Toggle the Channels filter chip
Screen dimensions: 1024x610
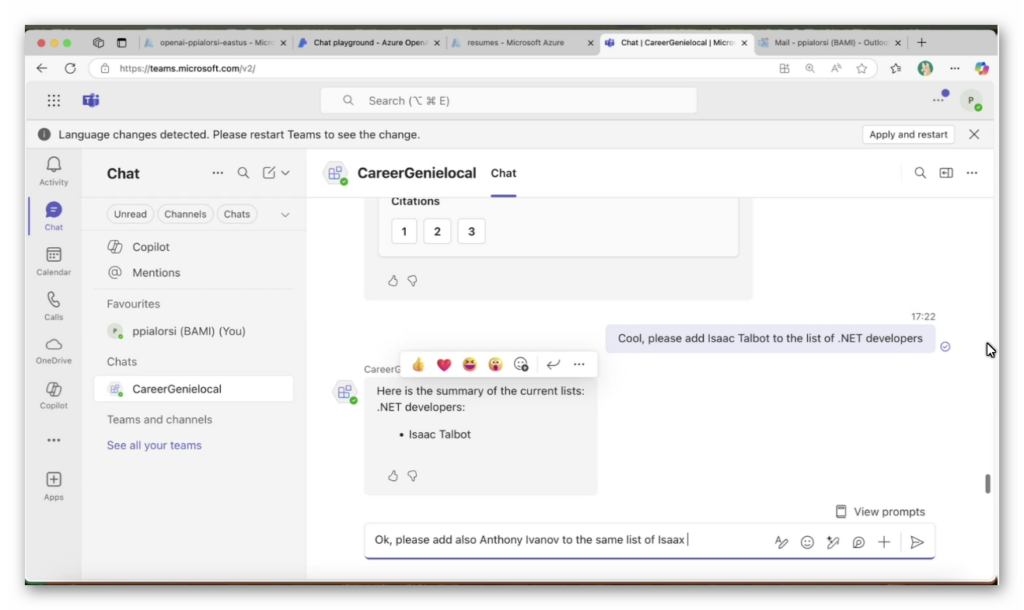(x=185, y=214)
